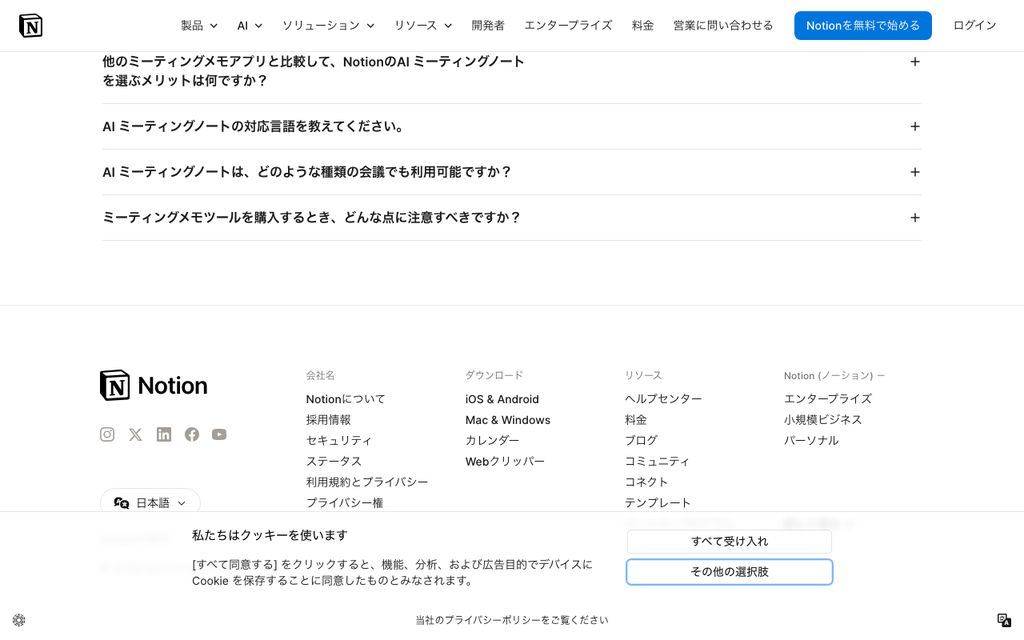Expand FAQ about 対応言語を教えてください
1024x640 pixels.
click(x=511, y=126)
